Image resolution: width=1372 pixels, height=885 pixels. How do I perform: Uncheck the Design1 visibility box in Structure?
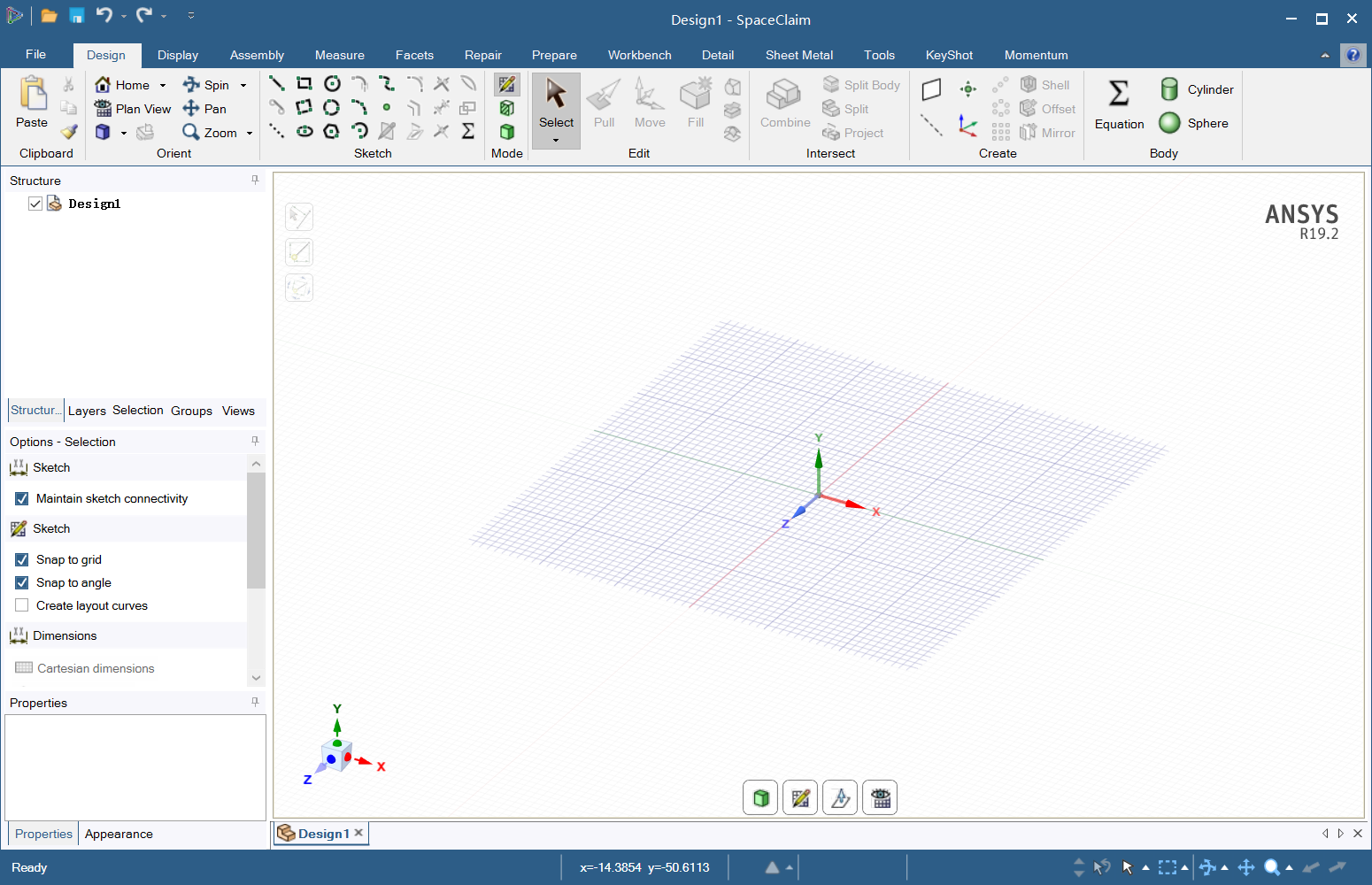(x=35, y=203)
